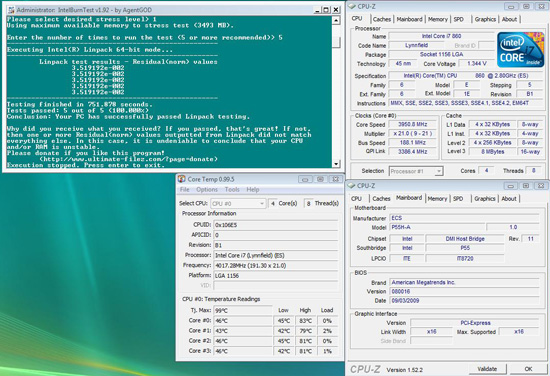Image resolution: width=550 pixels, height=376 pixels.
Task: Click the lower CPU-Z Mainboard window title icon
Action: coord(351,186)
